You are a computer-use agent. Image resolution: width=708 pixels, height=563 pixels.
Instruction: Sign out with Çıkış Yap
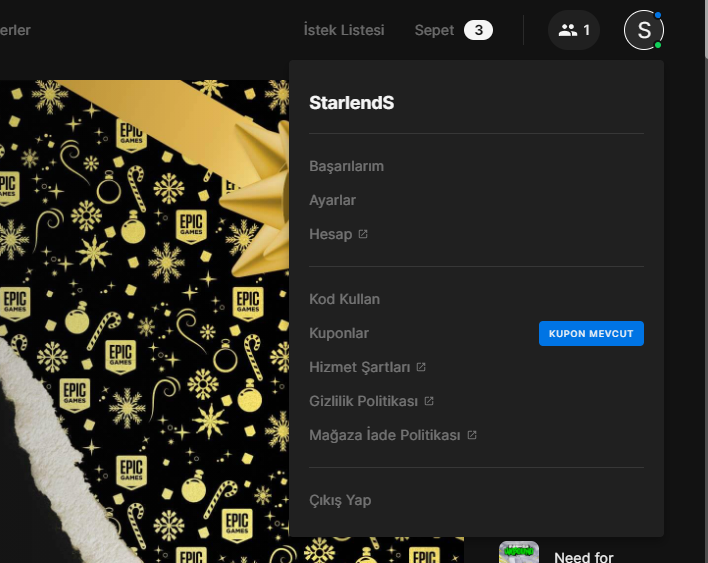point(340,500)
